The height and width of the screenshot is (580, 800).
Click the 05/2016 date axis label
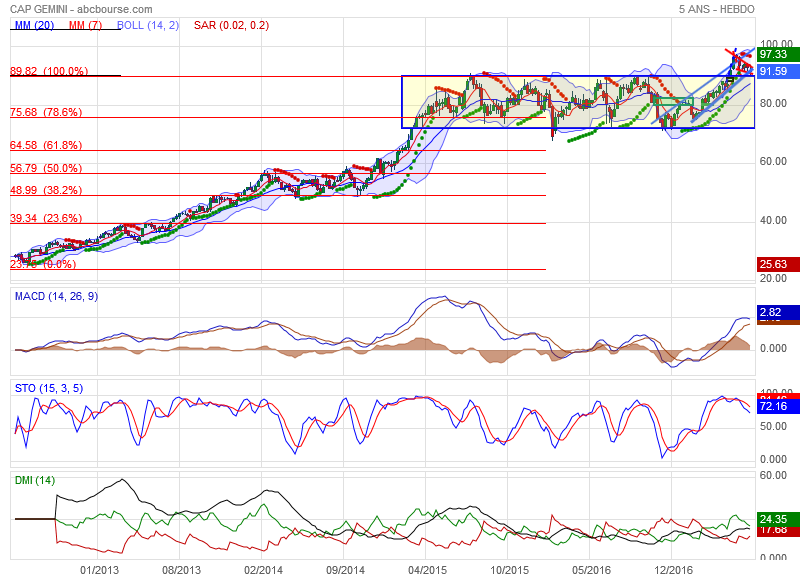pyautogui.click(x=591, y=570)
